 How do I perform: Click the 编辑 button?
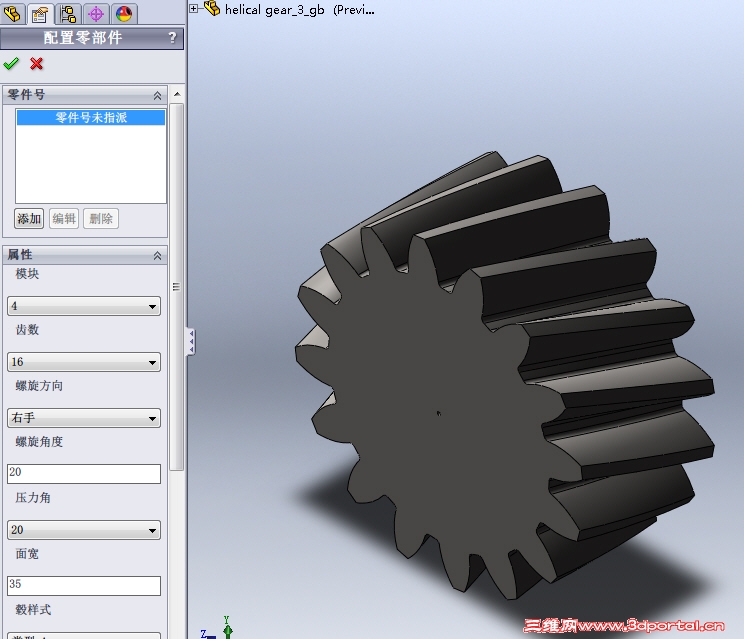(x=64, y=219)
